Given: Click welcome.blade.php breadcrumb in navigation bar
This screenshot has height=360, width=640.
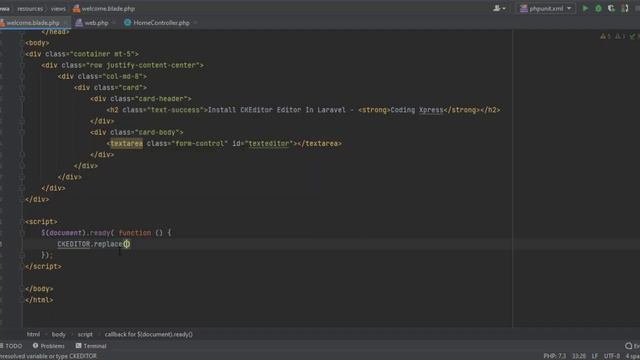Looking at the screenshot, I should tap(104, 9).
